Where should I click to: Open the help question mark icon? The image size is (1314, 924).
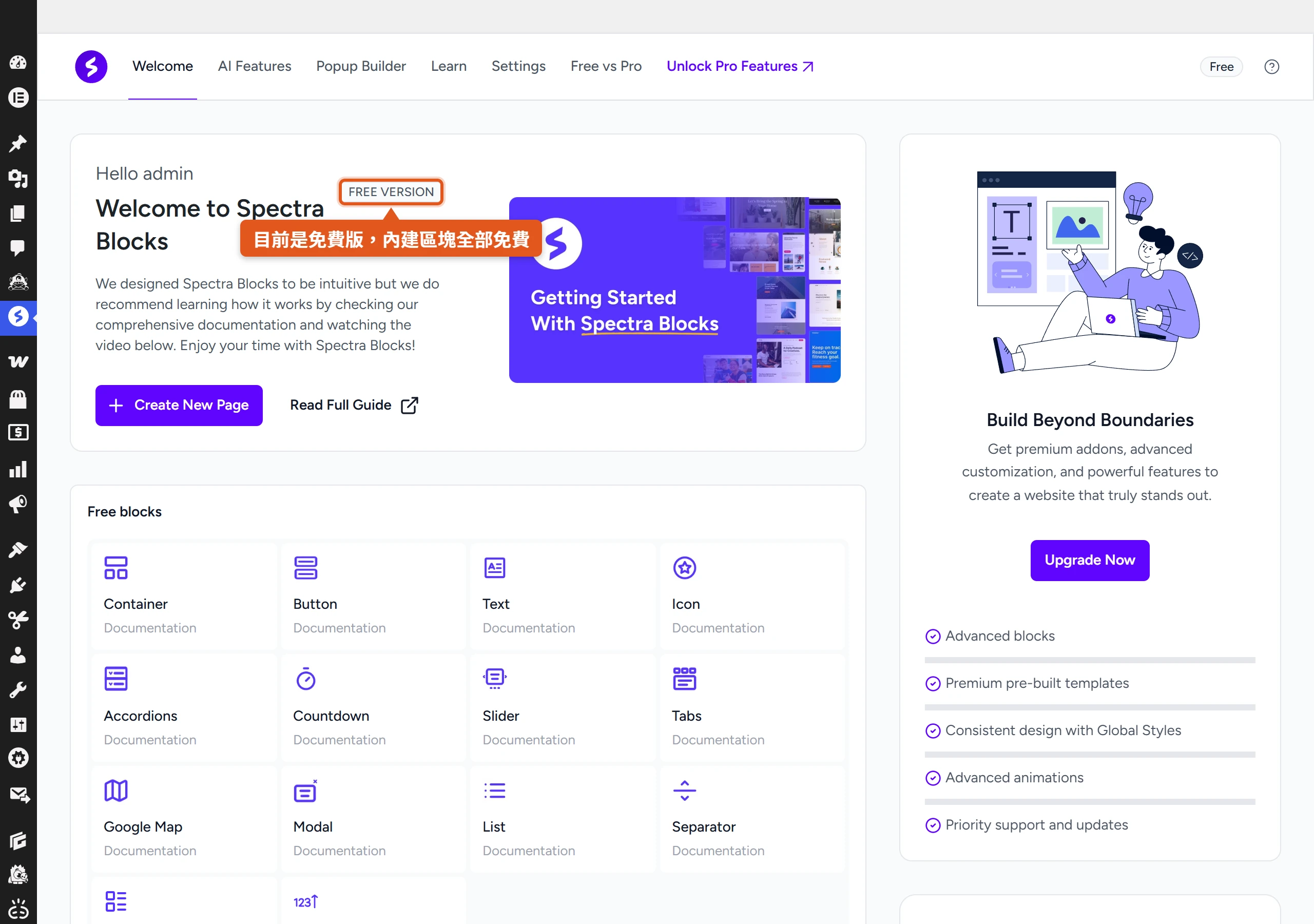click(1271, 66)
